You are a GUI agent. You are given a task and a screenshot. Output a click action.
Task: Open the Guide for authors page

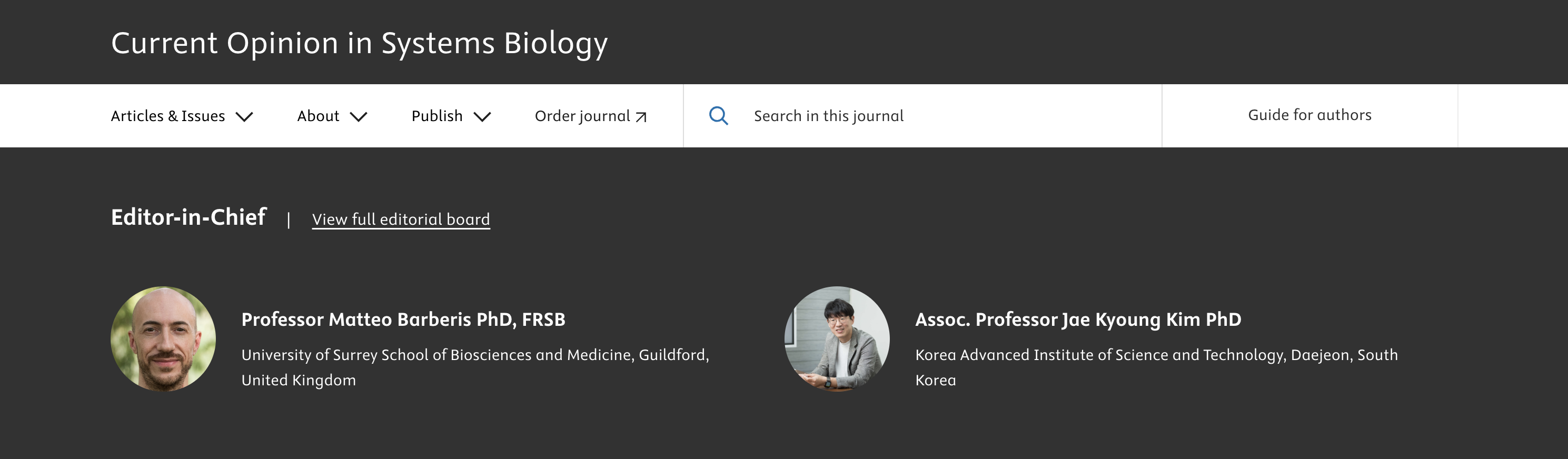point(1309,114)
